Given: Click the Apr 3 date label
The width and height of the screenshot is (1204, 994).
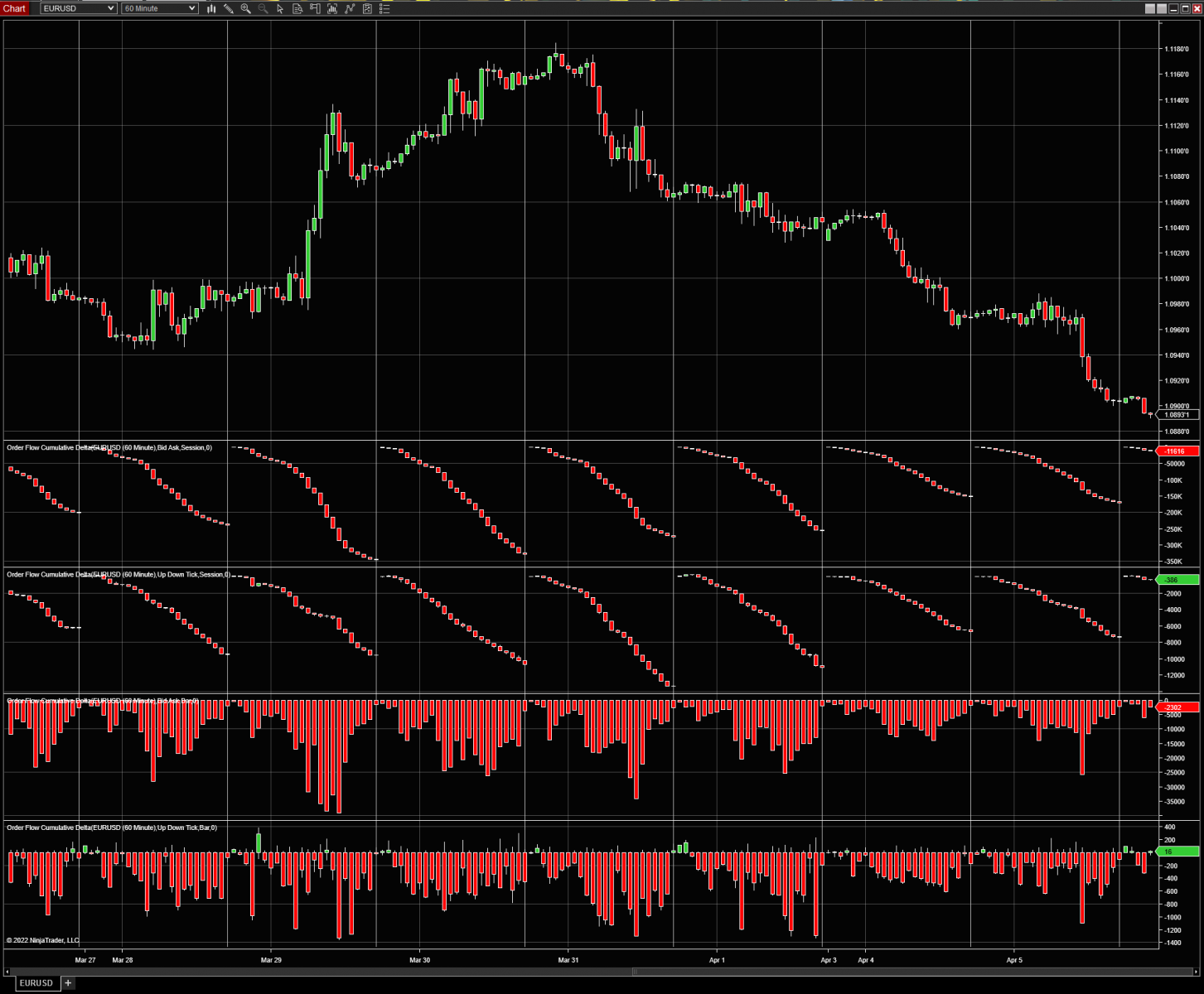Looking at the screenshot, I should pyautogui.click(x=829, y=961).
